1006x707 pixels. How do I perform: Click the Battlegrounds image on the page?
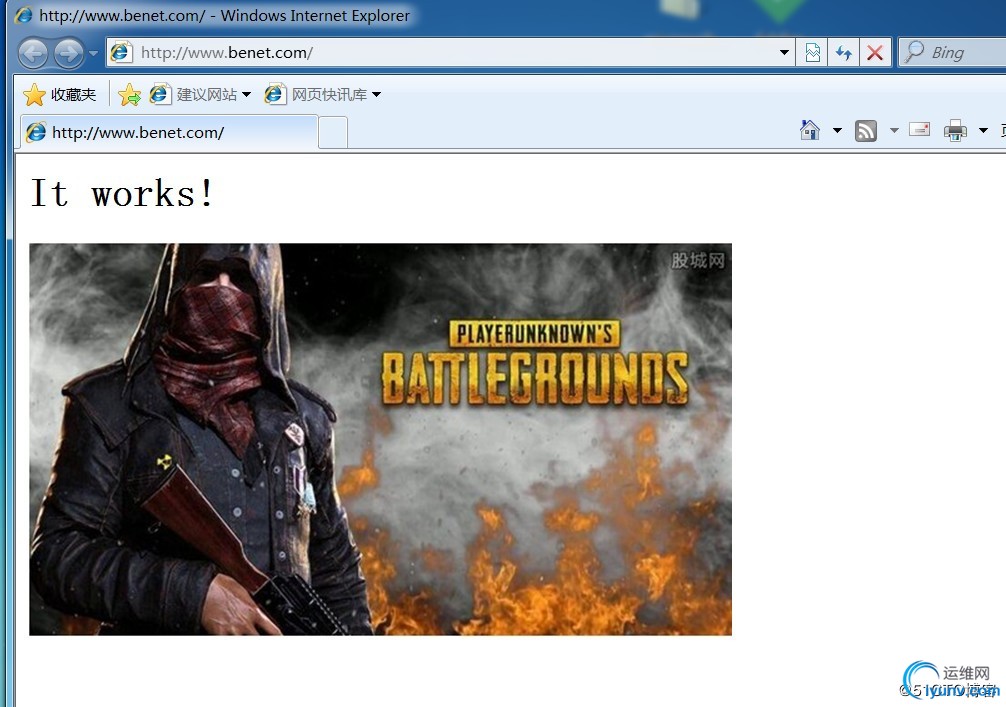coord(380,439)
